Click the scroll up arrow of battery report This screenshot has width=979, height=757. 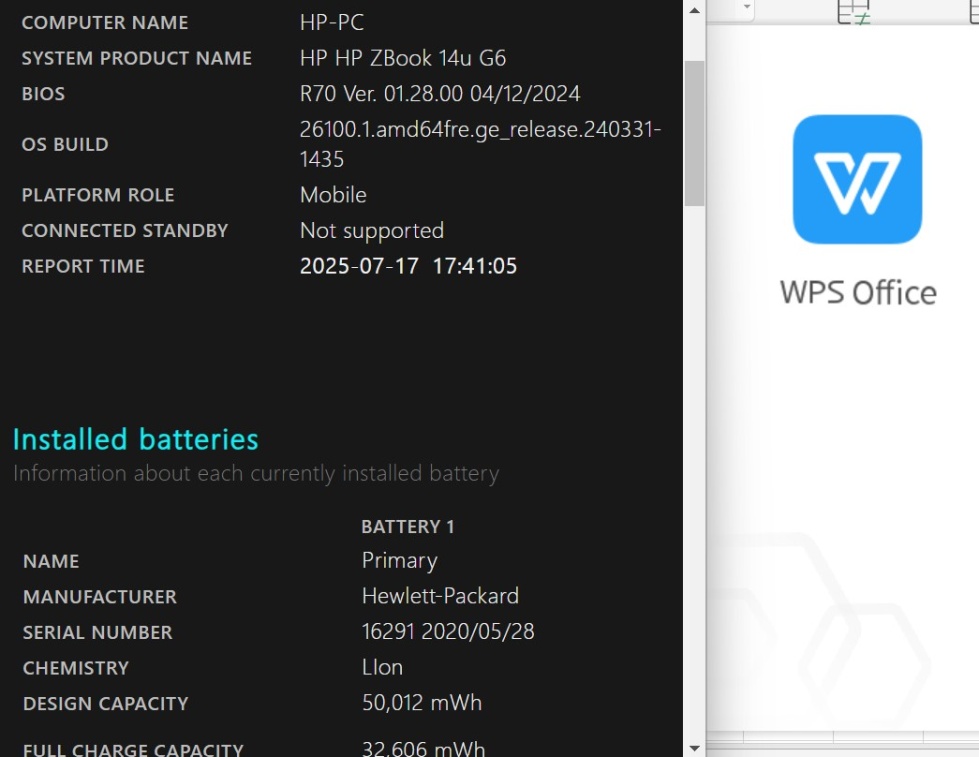pos(694,10)
